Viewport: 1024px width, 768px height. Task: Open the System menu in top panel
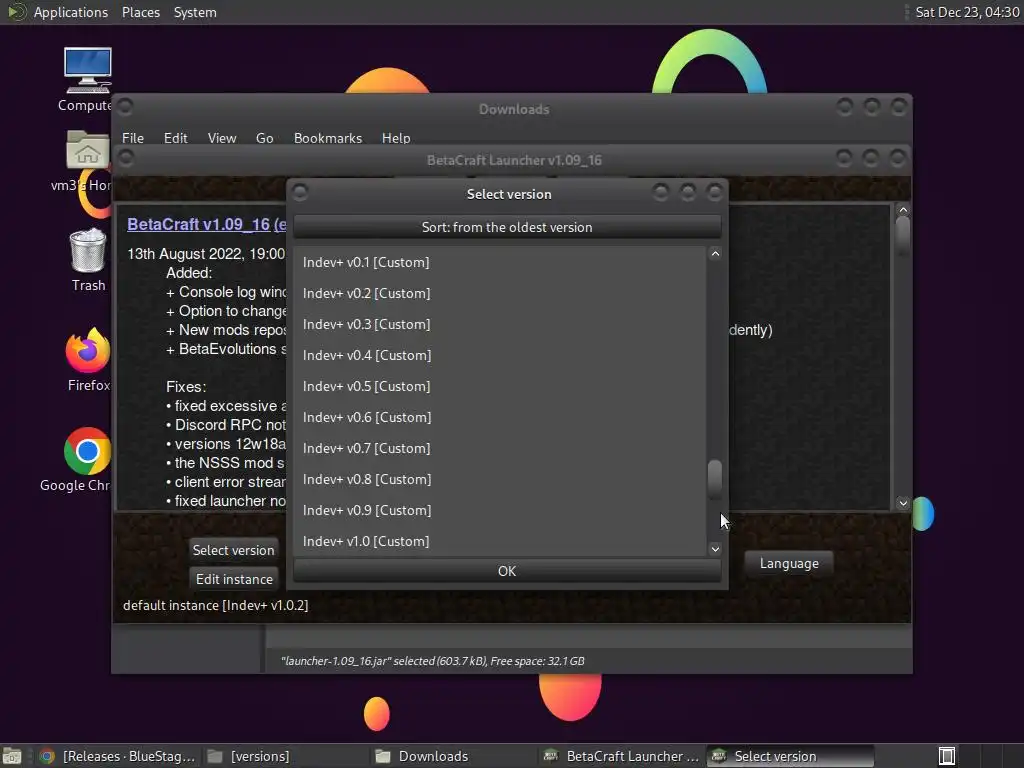[195, 12]
